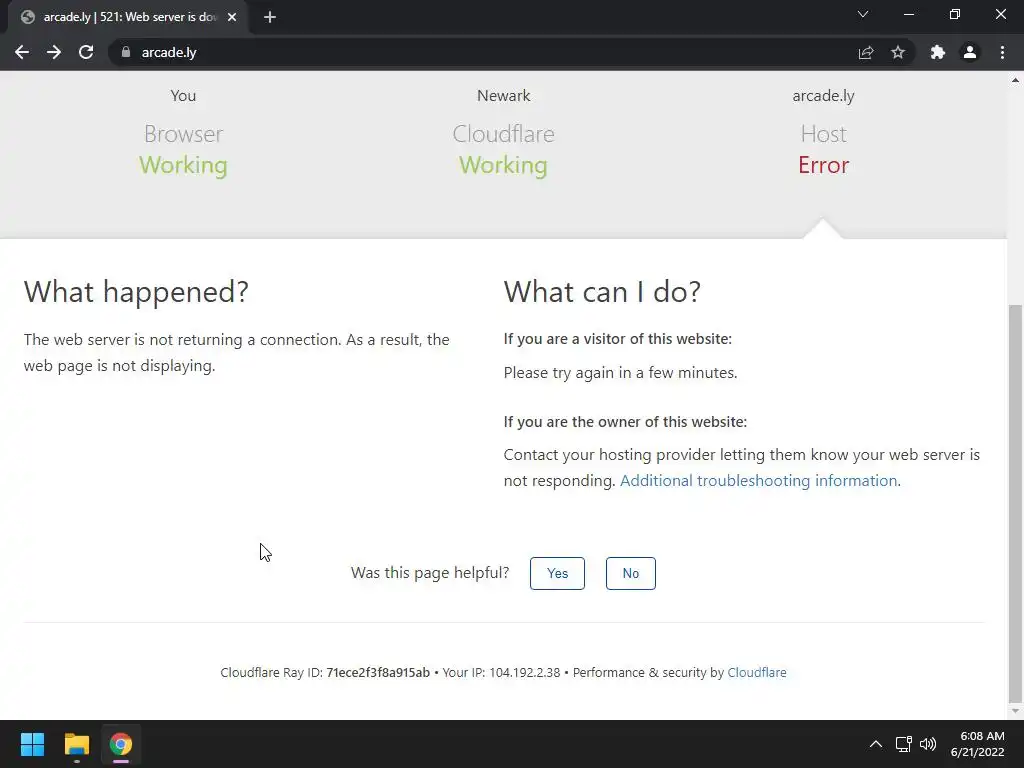Viewport: 1024px width, 768px height.
Task: Restore down the Chrome window
Action: [955, 14]
